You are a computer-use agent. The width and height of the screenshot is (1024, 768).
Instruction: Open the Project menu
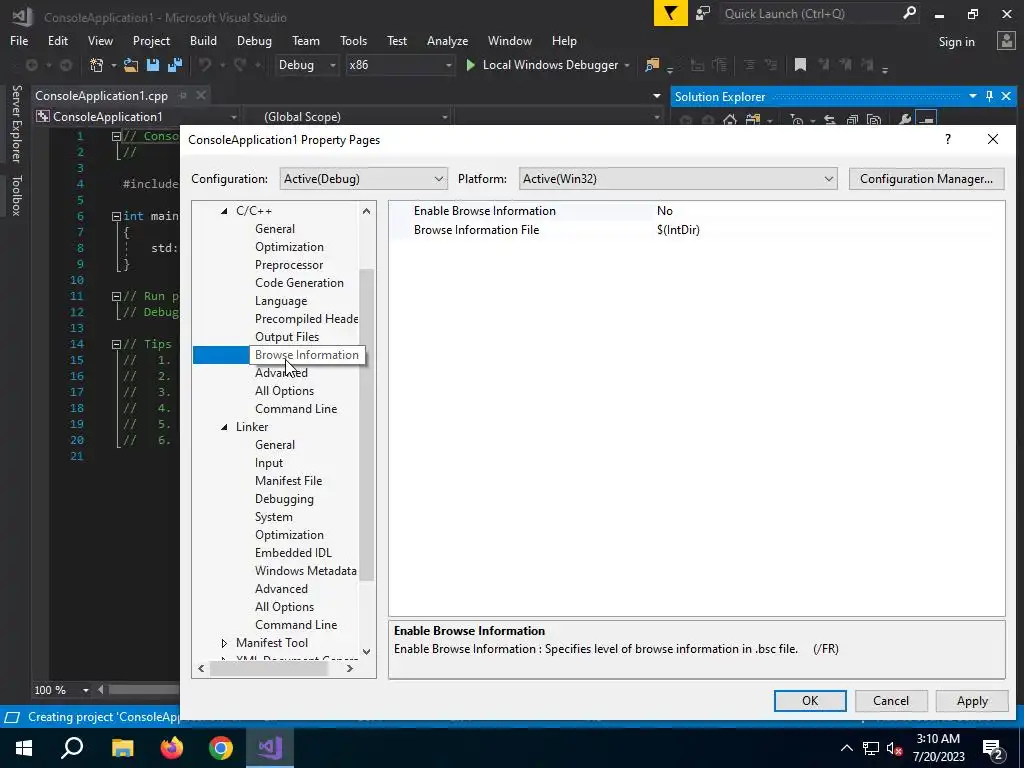(151, 40)
